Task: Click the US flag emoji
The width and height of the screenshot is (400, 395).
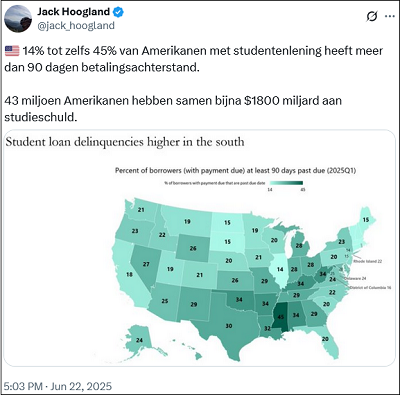Action: 12,51
